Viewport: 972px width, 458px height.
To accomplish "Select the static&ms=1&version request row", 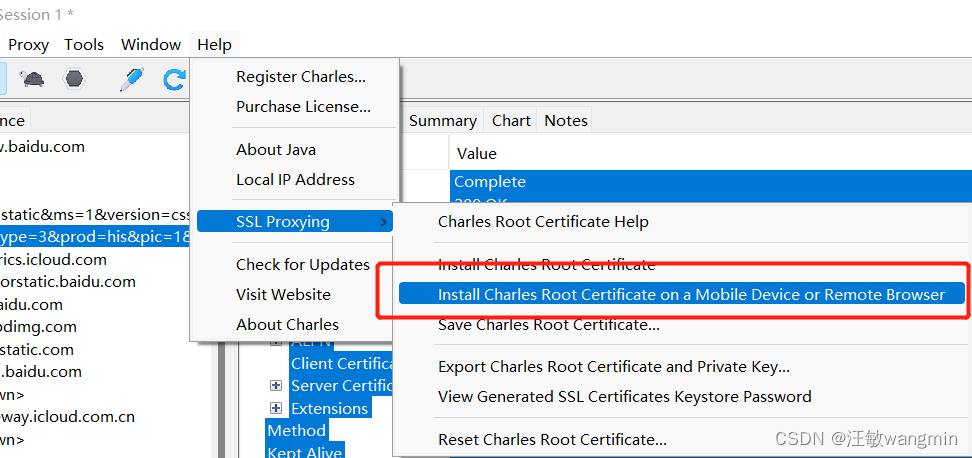I will point(94,214).
